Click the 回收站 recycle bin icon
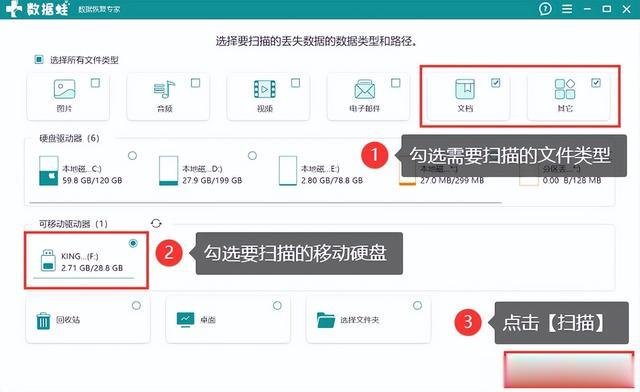Screen dimensions: 640x392 click(43, 321)
